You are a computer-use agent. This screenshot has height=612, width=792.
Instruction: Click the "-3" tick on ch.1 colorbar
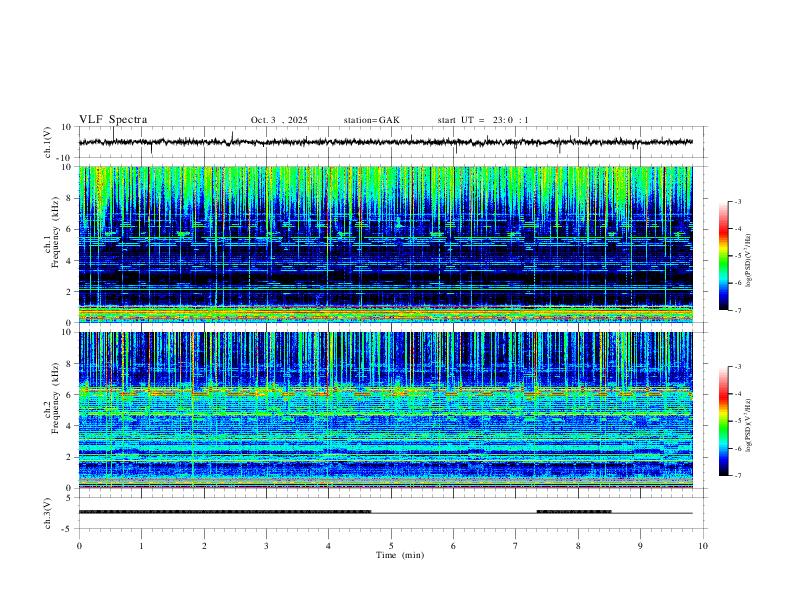pos(737,201)
